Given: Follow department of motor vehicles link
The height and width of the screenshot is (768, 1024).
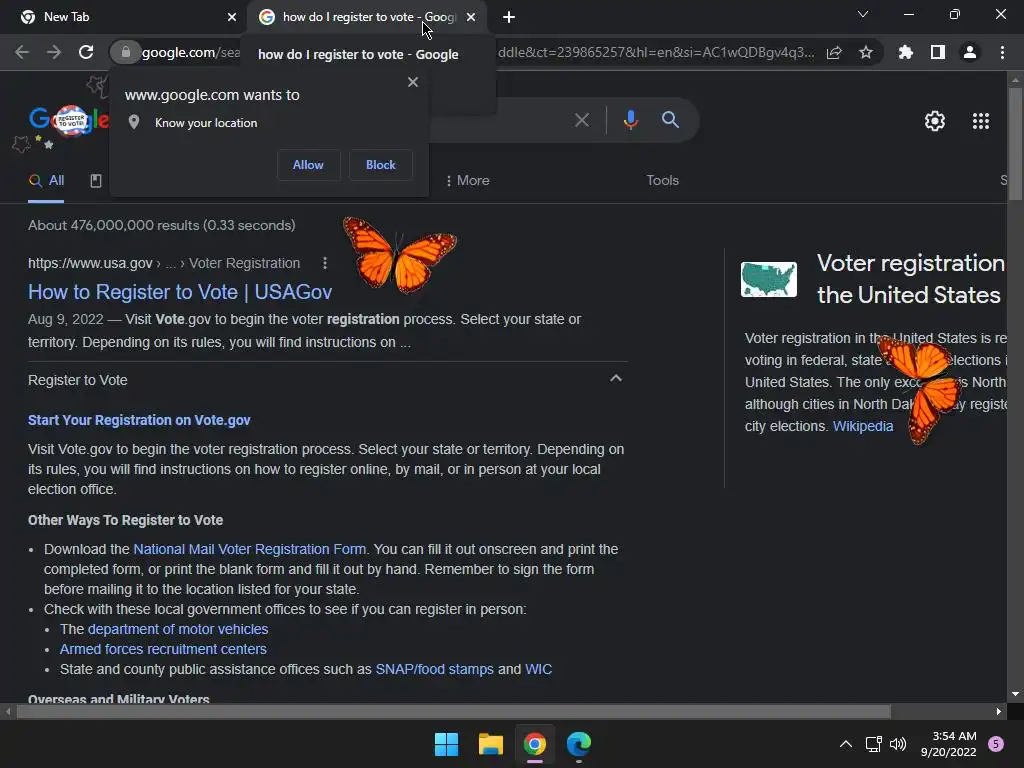Looking at the screenshot, I should click(x=178, y=630).
